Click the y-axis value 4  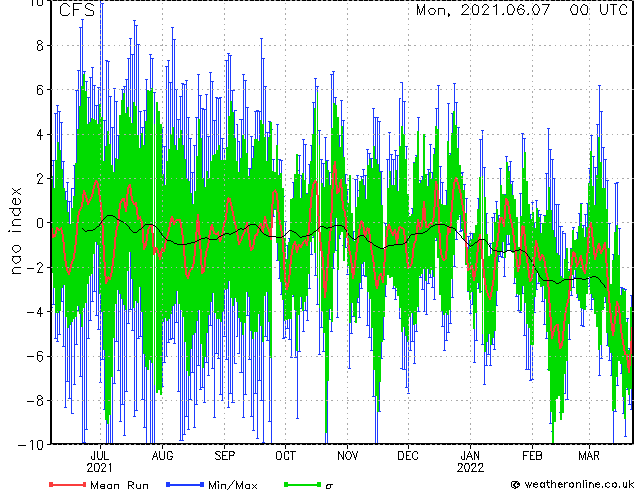(40, 134)
